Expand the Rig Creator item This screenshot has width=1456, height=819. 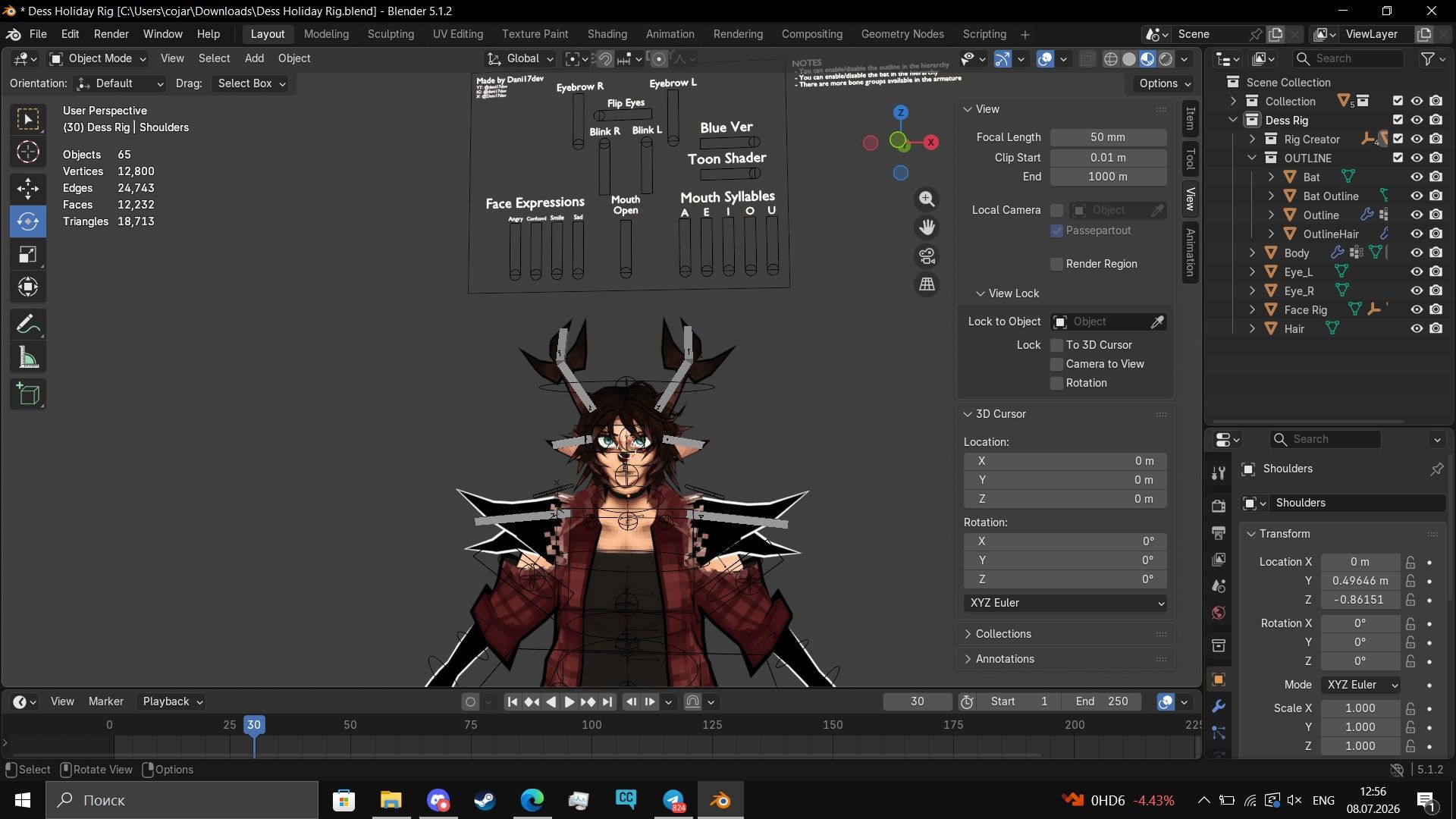(x=1252, y=139)
